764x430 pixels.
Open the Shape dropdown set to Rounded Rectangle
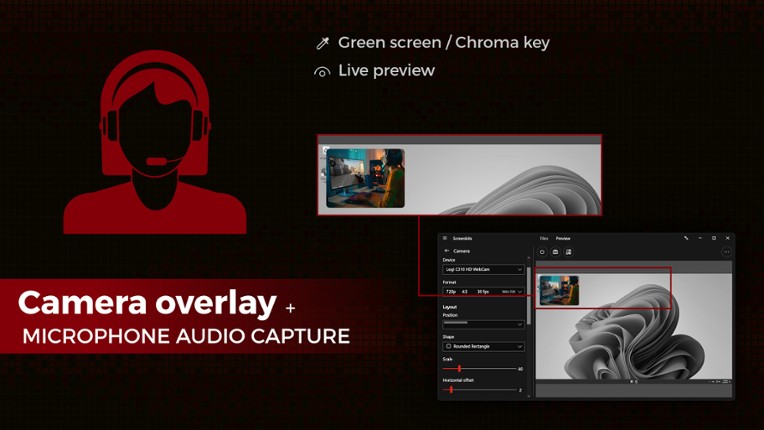pos(484,346)
